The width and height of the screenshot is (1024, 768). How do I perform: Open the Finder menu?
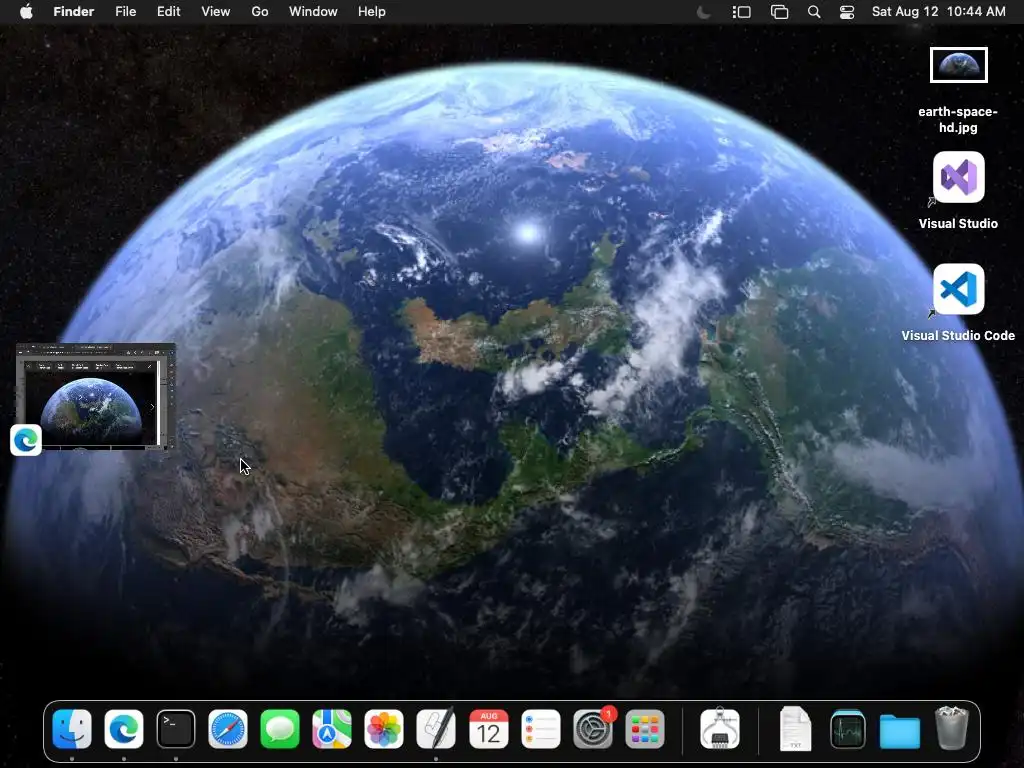(73, 12)
